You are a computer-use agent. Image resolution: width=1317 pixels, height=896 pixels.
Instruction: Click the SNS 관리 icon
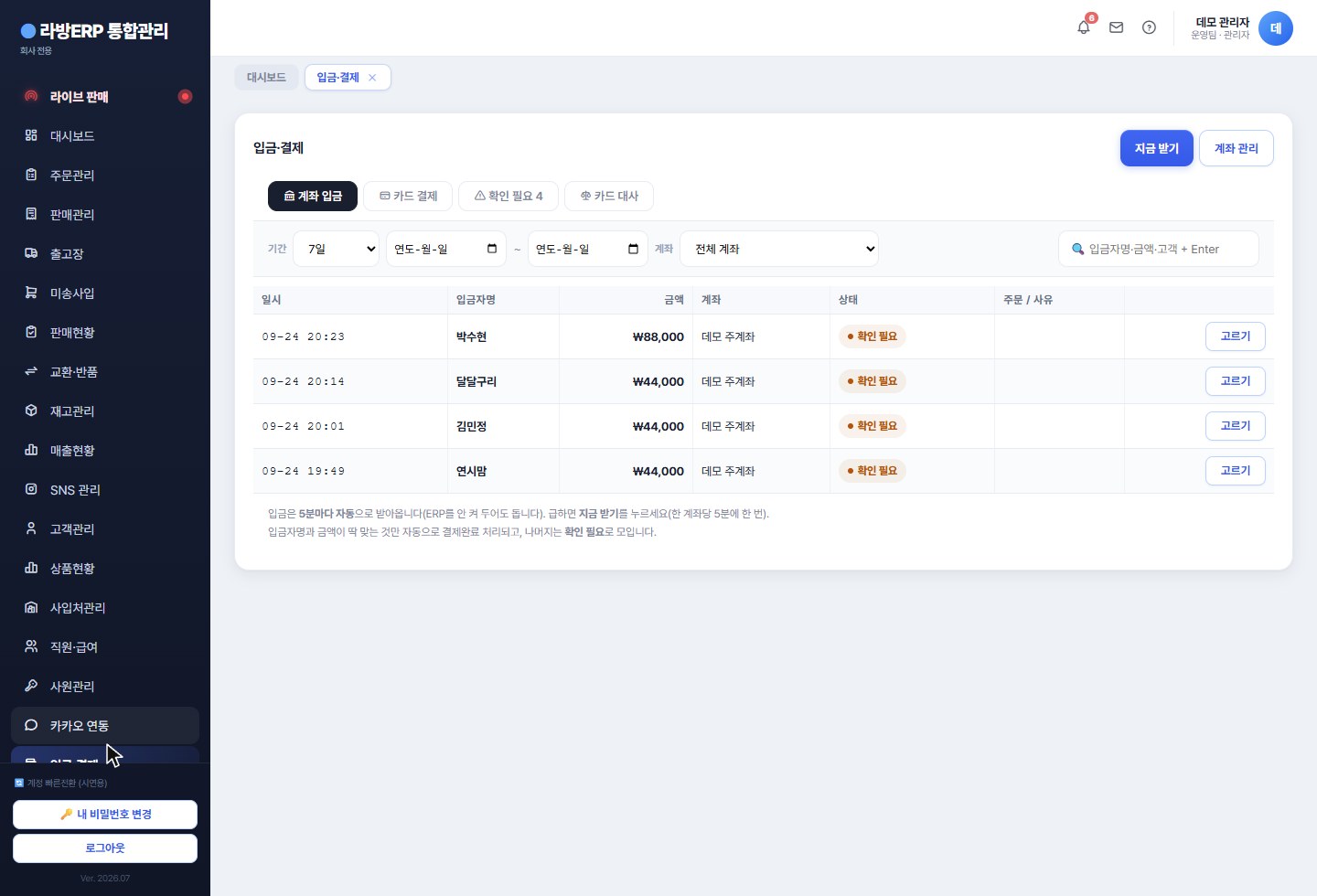31,489
